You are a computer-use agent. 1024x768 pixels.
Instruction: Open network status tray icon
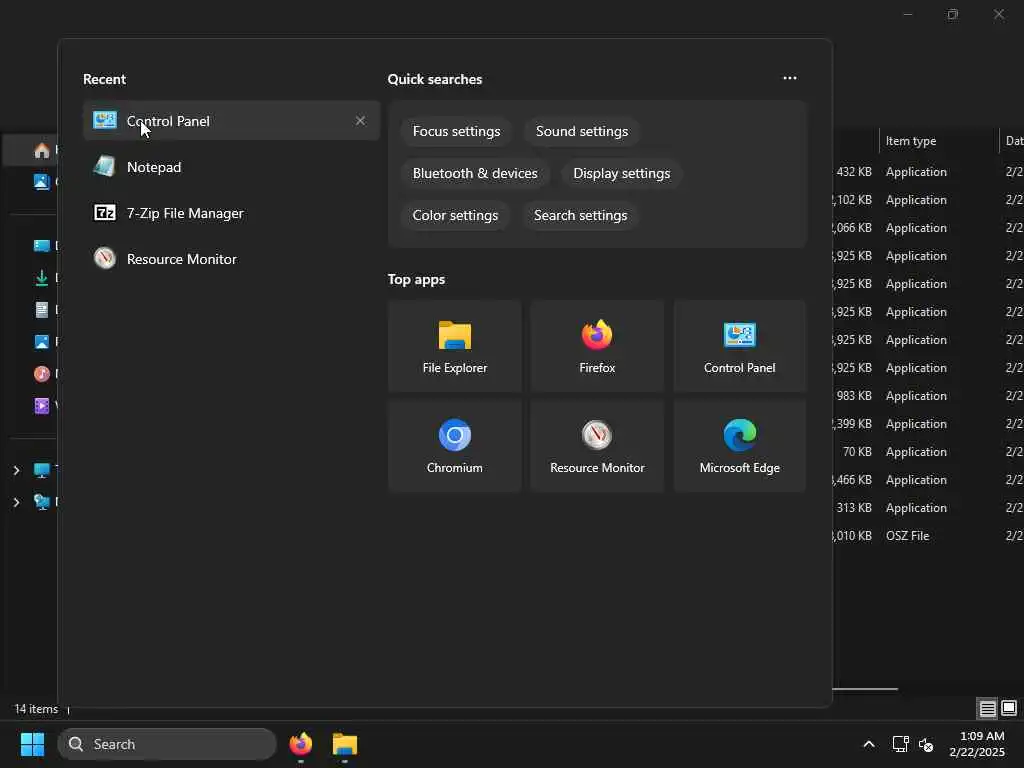[901, 744]
